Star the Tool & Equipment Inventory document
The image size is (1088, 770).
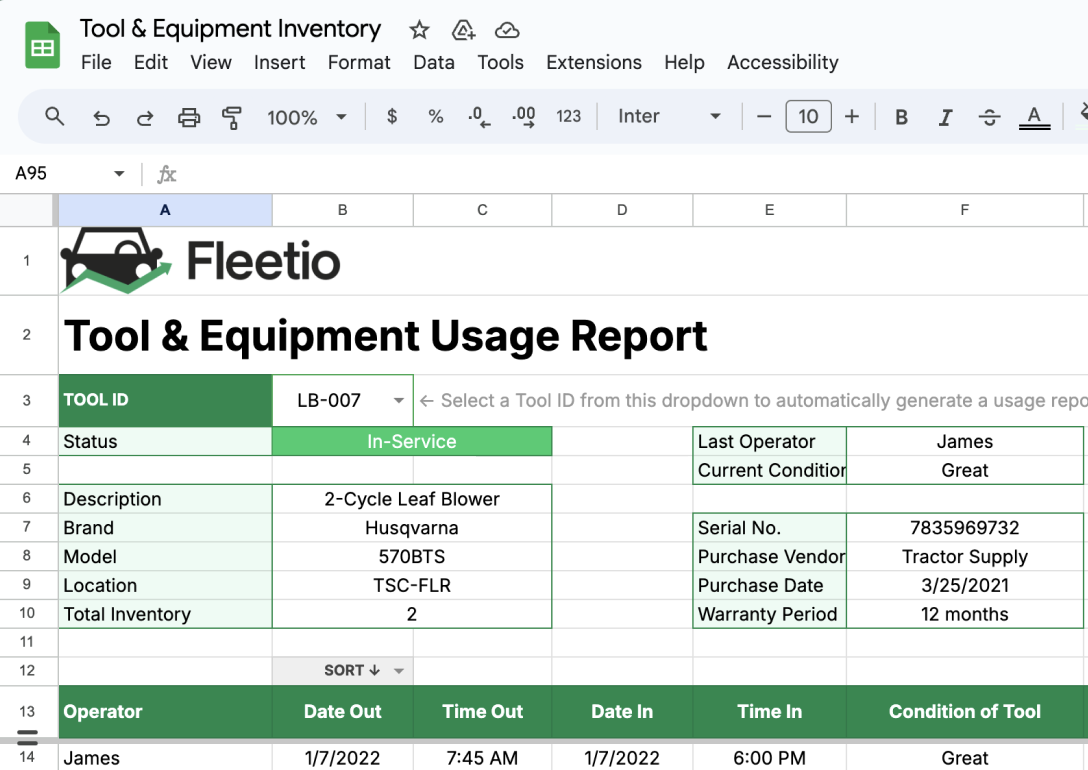(419, 30)
